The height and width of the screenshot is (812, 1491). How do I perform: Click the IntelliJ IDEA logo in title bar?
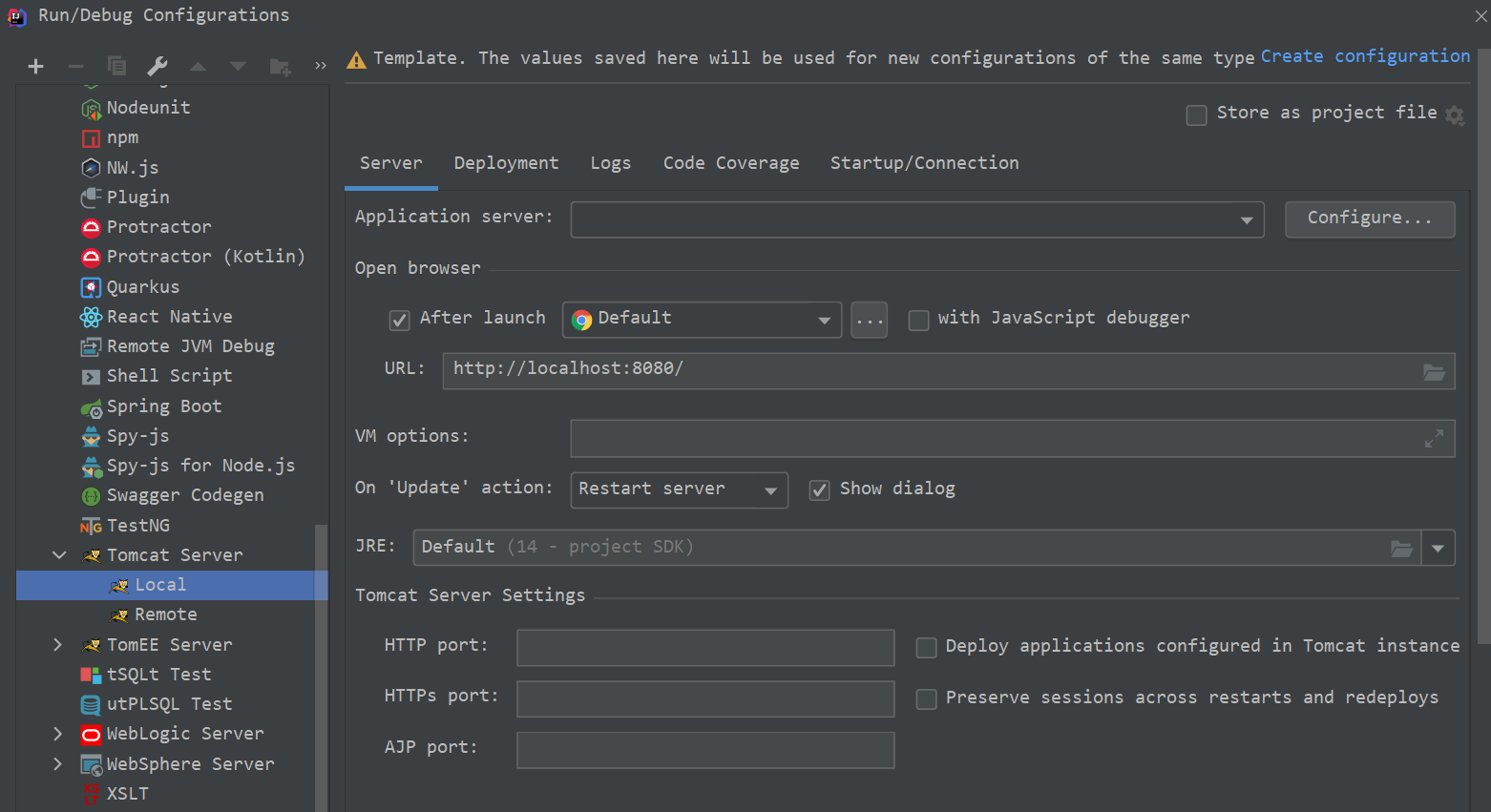(16, 16)
